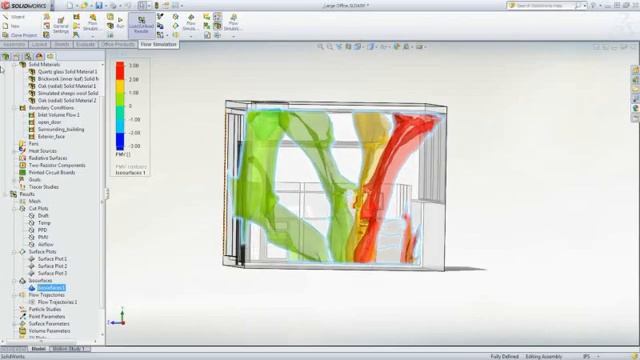The height and width of the screenshot is (360, 640).
Task: Switch to the Flow Simulation tab
Action: 158,44
